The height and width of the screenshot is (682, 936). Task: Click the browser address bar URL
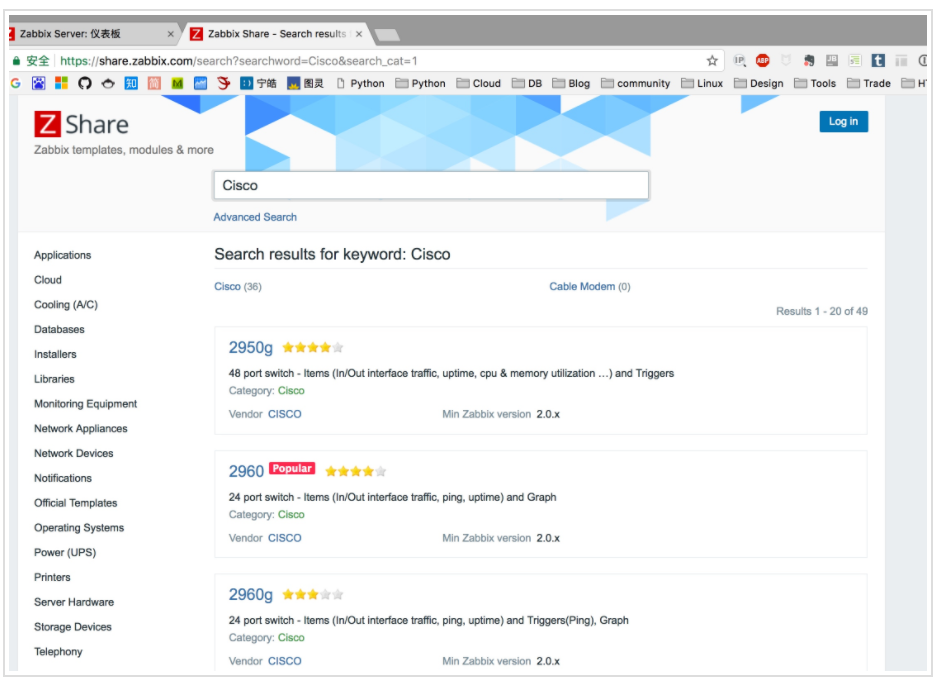(x=239, y=61)
